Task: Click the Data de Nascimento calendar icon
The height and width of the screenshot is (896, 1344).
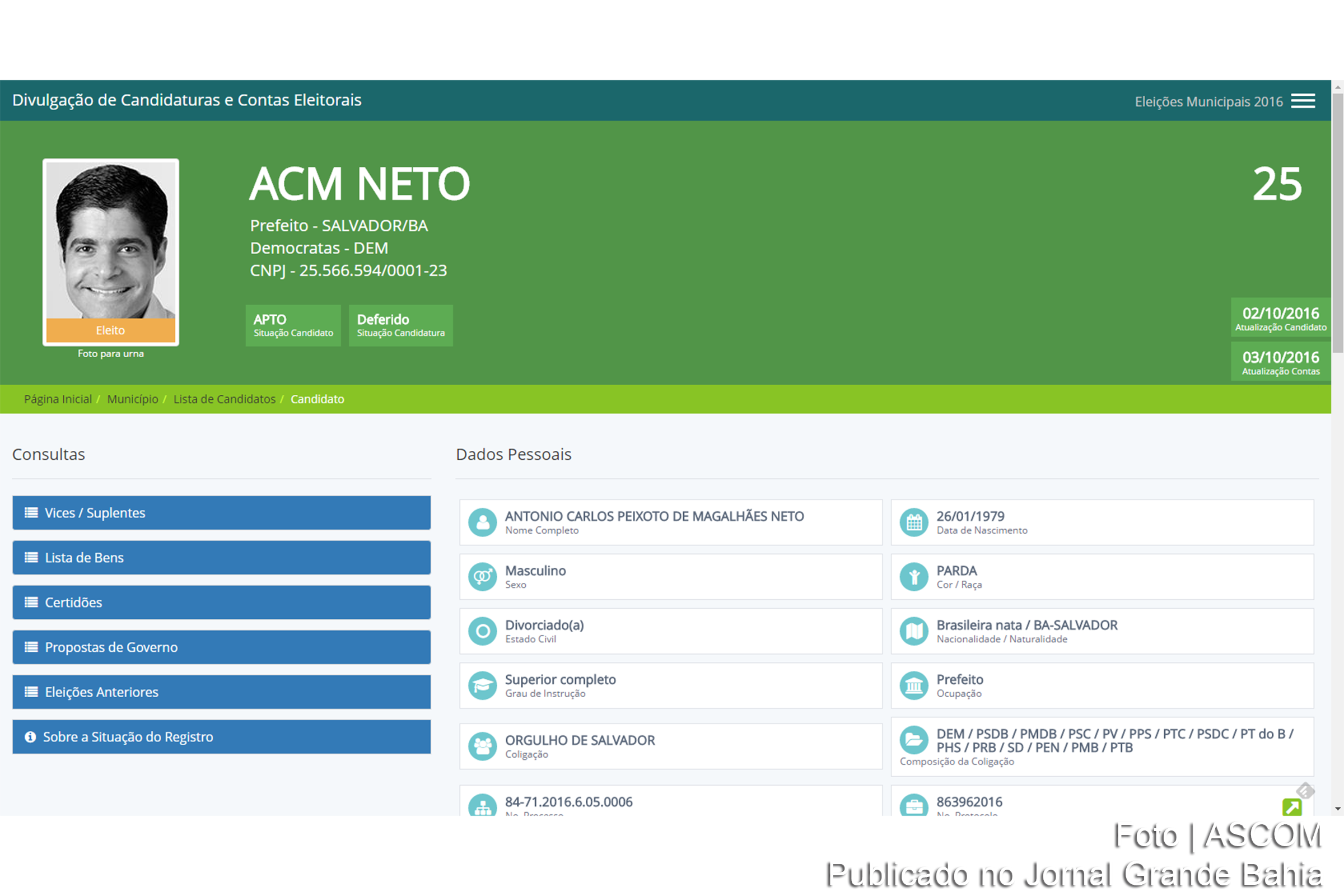Action: click(x=914, y=522)
